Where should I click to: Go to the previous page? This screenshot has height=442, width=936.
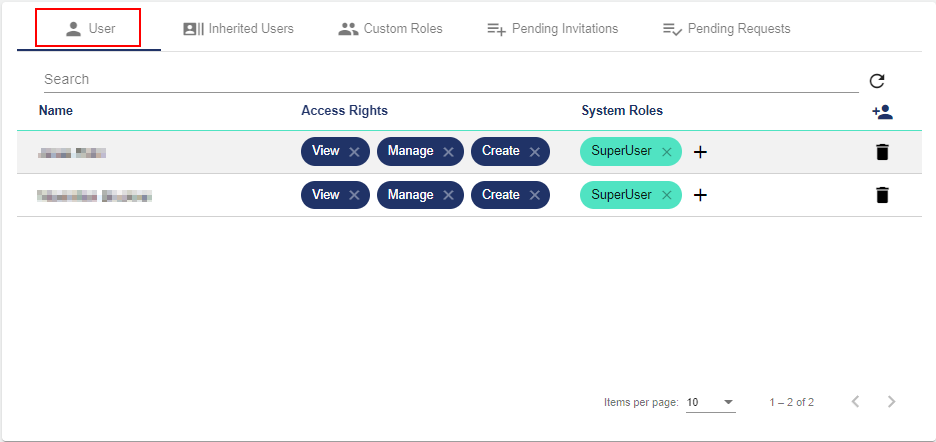pos(855,402)
